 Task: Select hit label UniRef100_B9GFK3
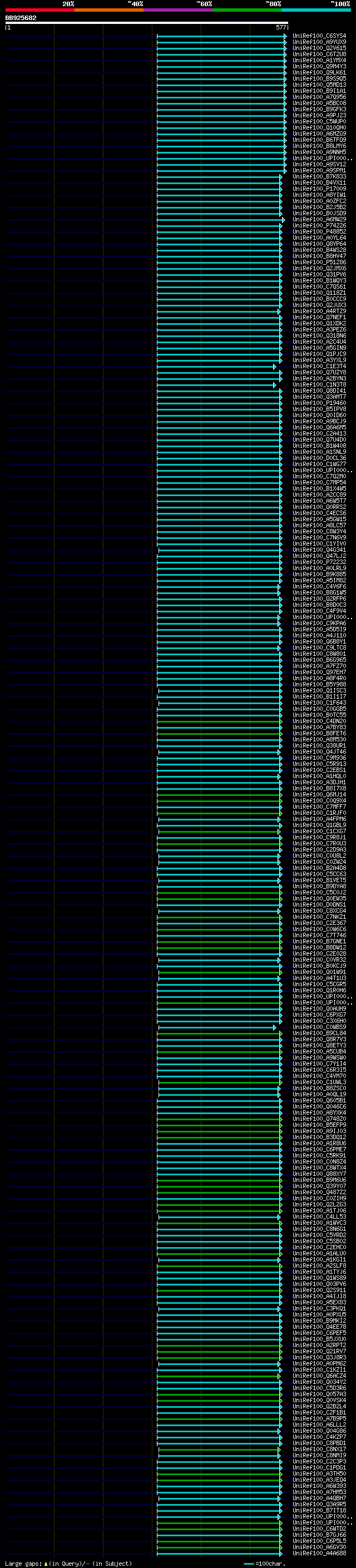coord(319,110)
